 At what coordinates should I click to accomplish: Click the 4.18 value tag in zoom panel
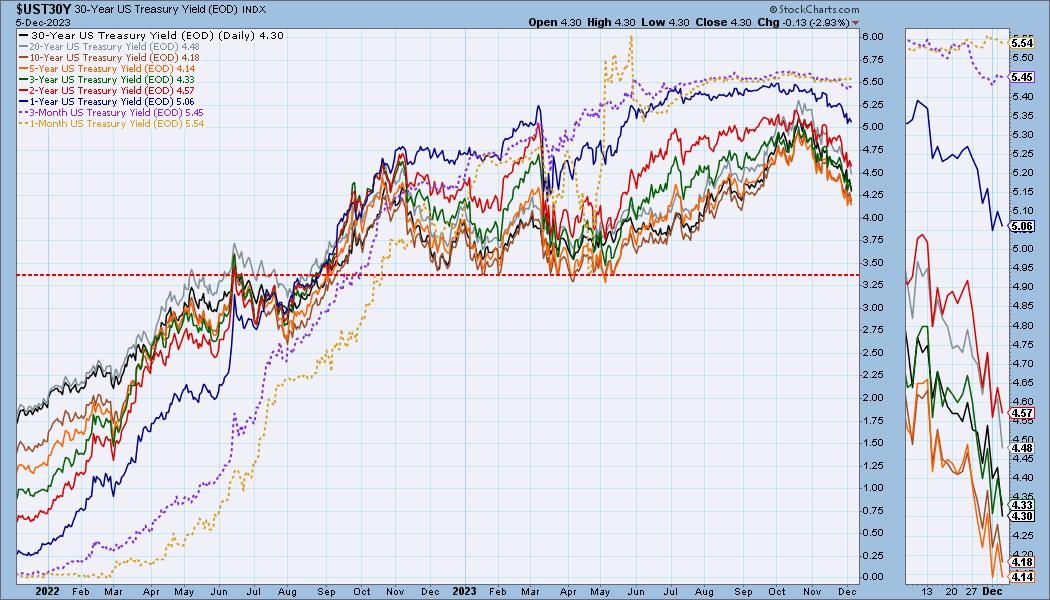[x=1022, y=562]
